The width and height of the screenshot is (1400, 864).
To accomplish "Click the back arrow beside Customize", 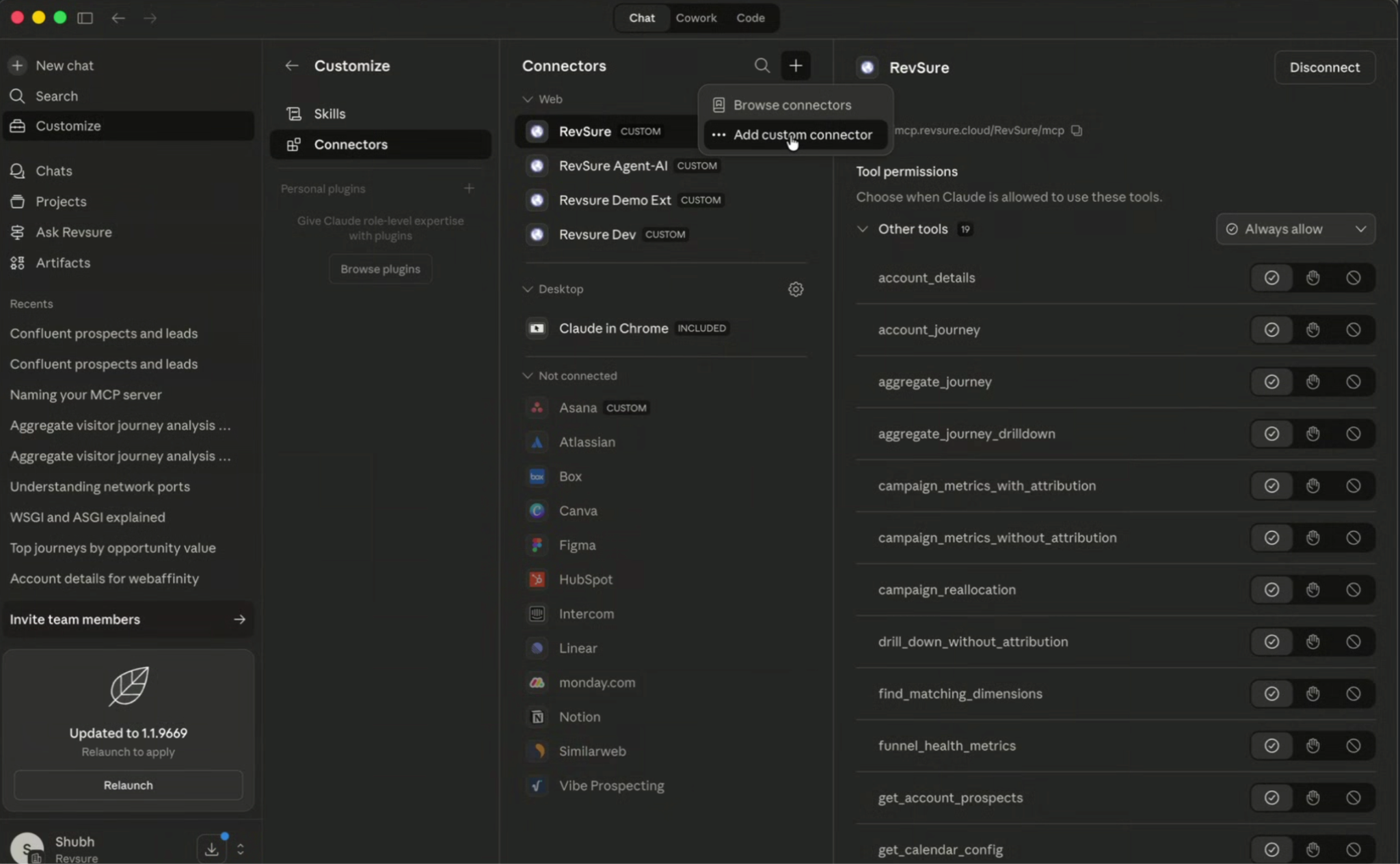I will point(292,66).
